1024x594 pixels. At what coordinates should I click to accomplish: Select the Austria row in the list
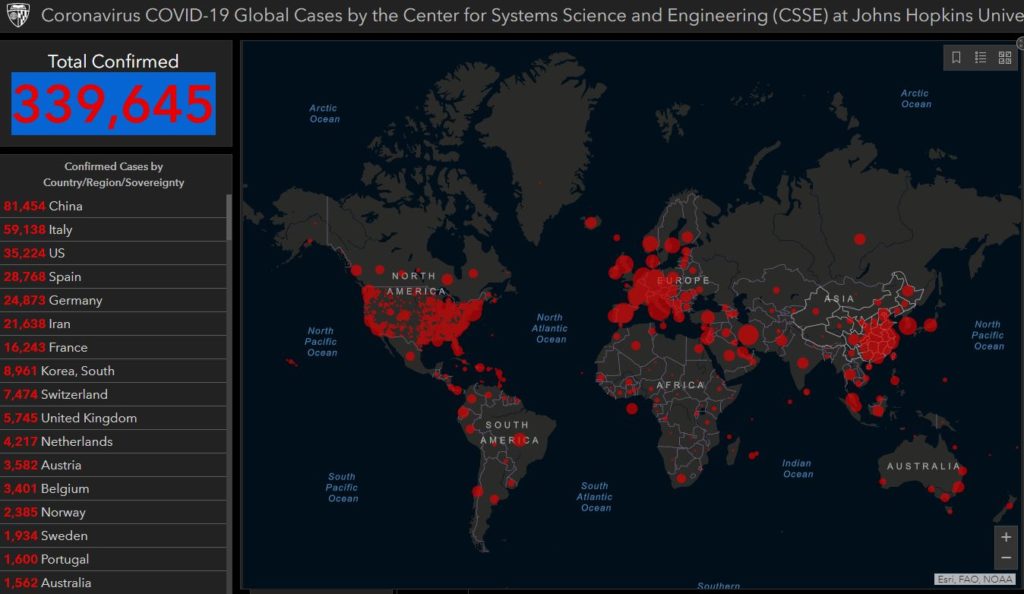[x=114, y=465]
